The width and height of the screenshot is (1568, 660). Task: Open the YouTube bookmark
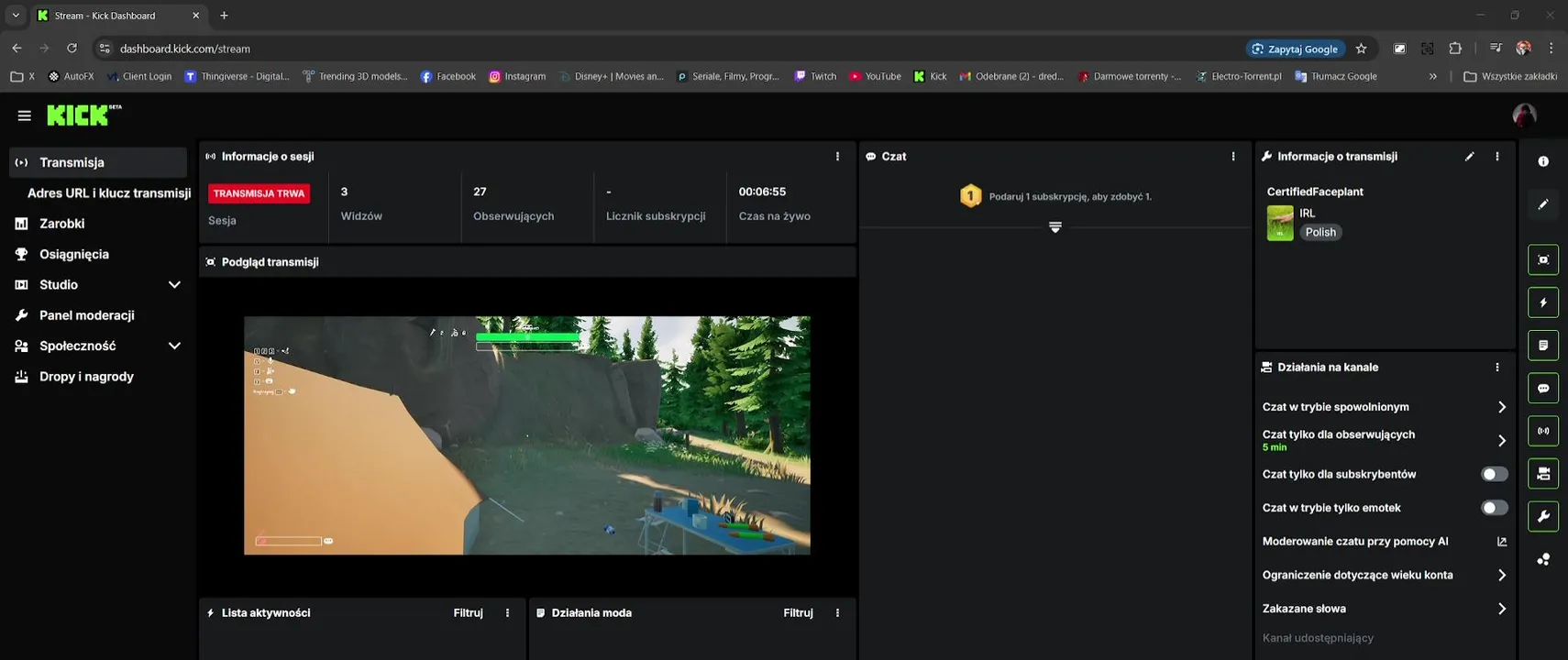[875, 76]
